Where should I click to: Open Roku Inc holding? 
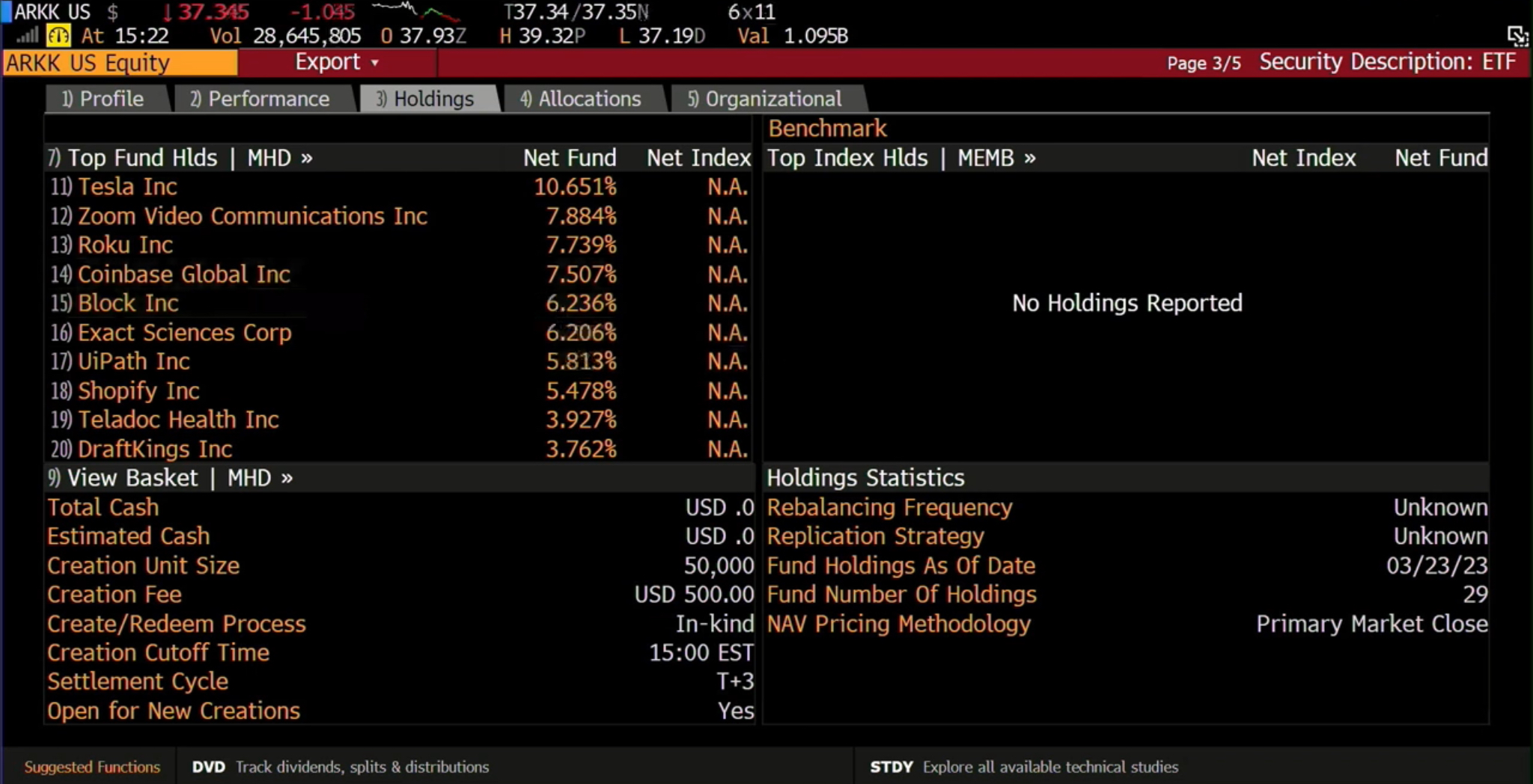click(125, 245)
